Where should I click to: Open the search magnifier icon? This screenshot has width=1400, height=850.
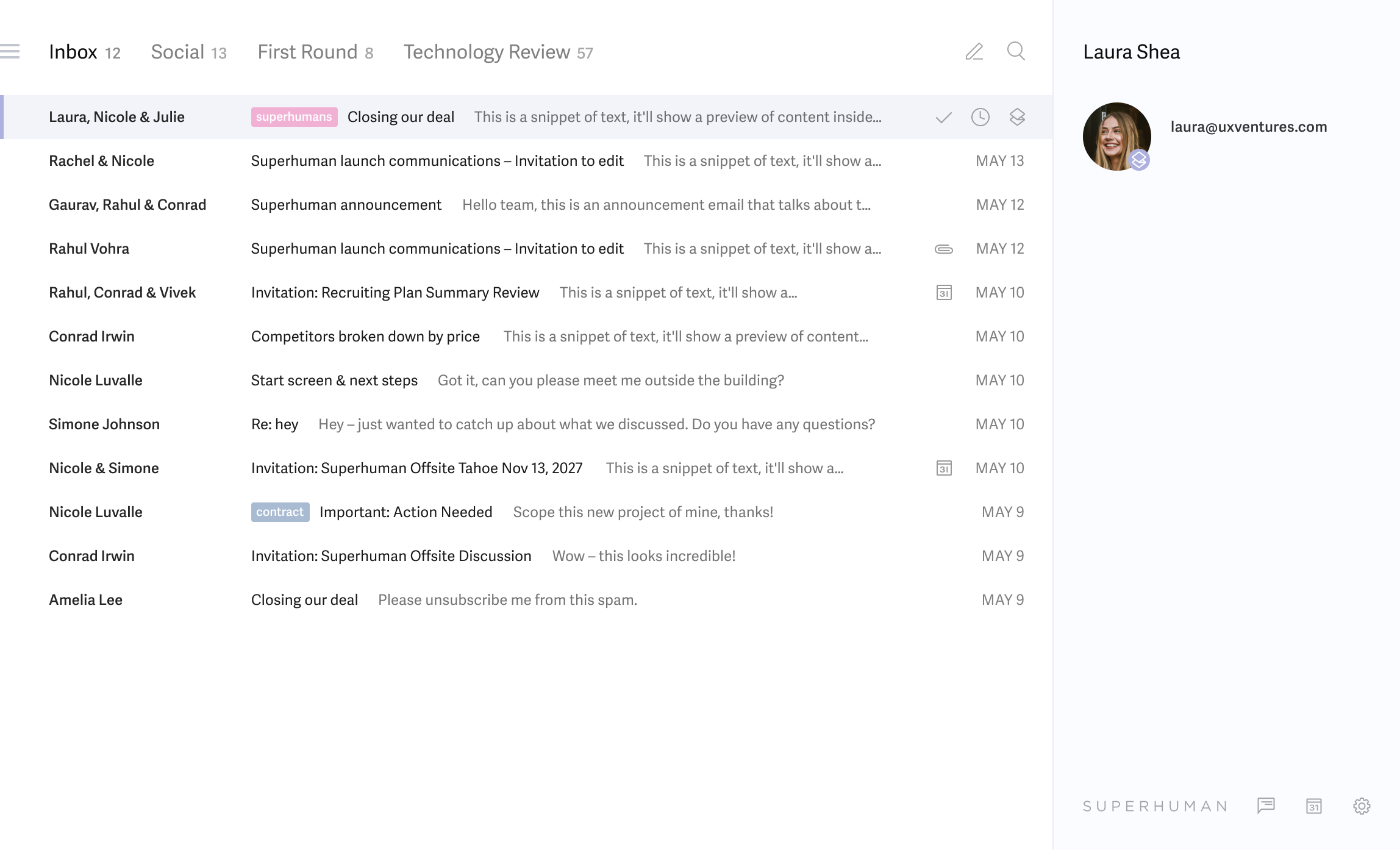(x=1016, y=51)
